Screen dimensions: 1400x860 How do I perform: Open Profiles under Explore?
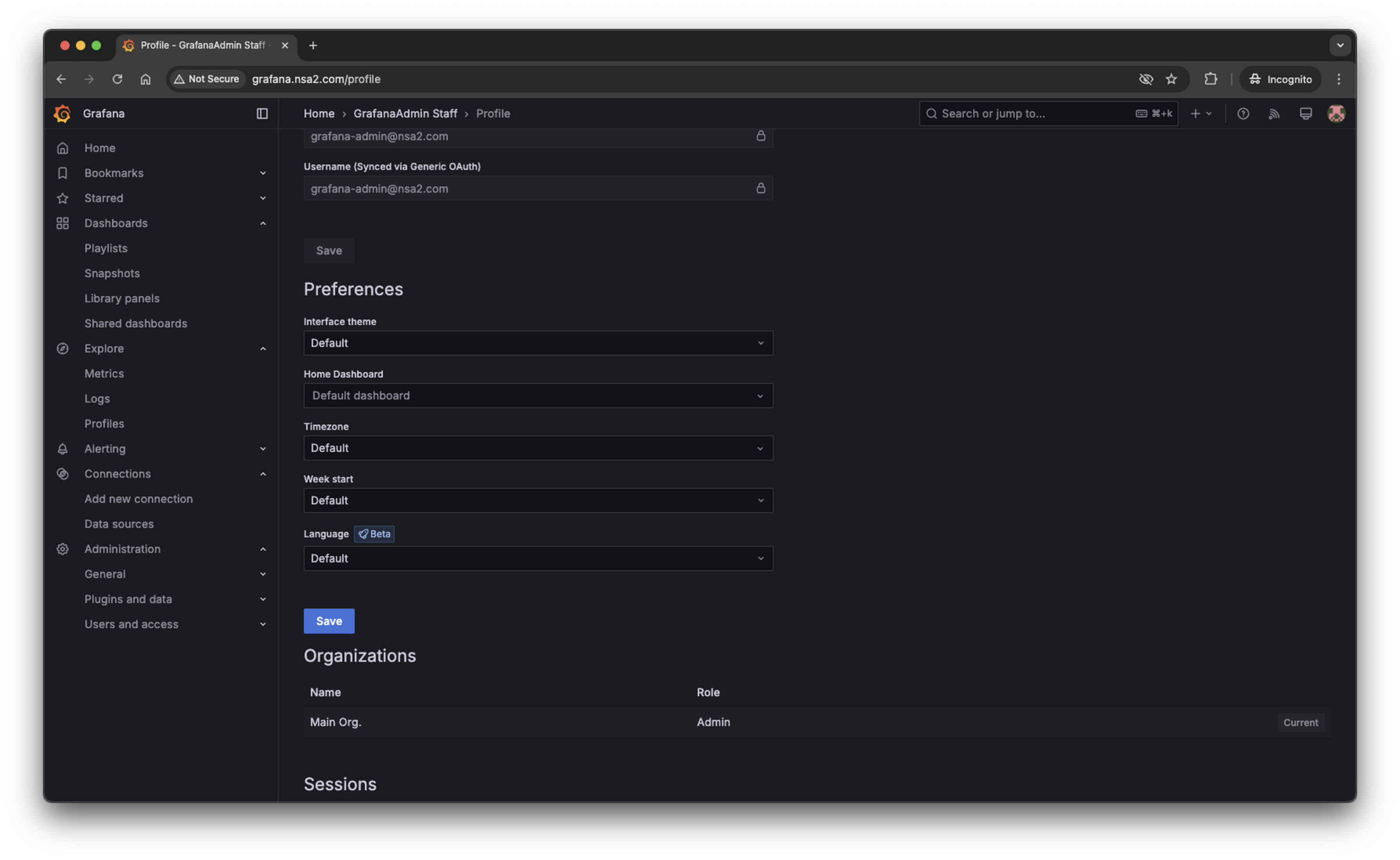104,423
